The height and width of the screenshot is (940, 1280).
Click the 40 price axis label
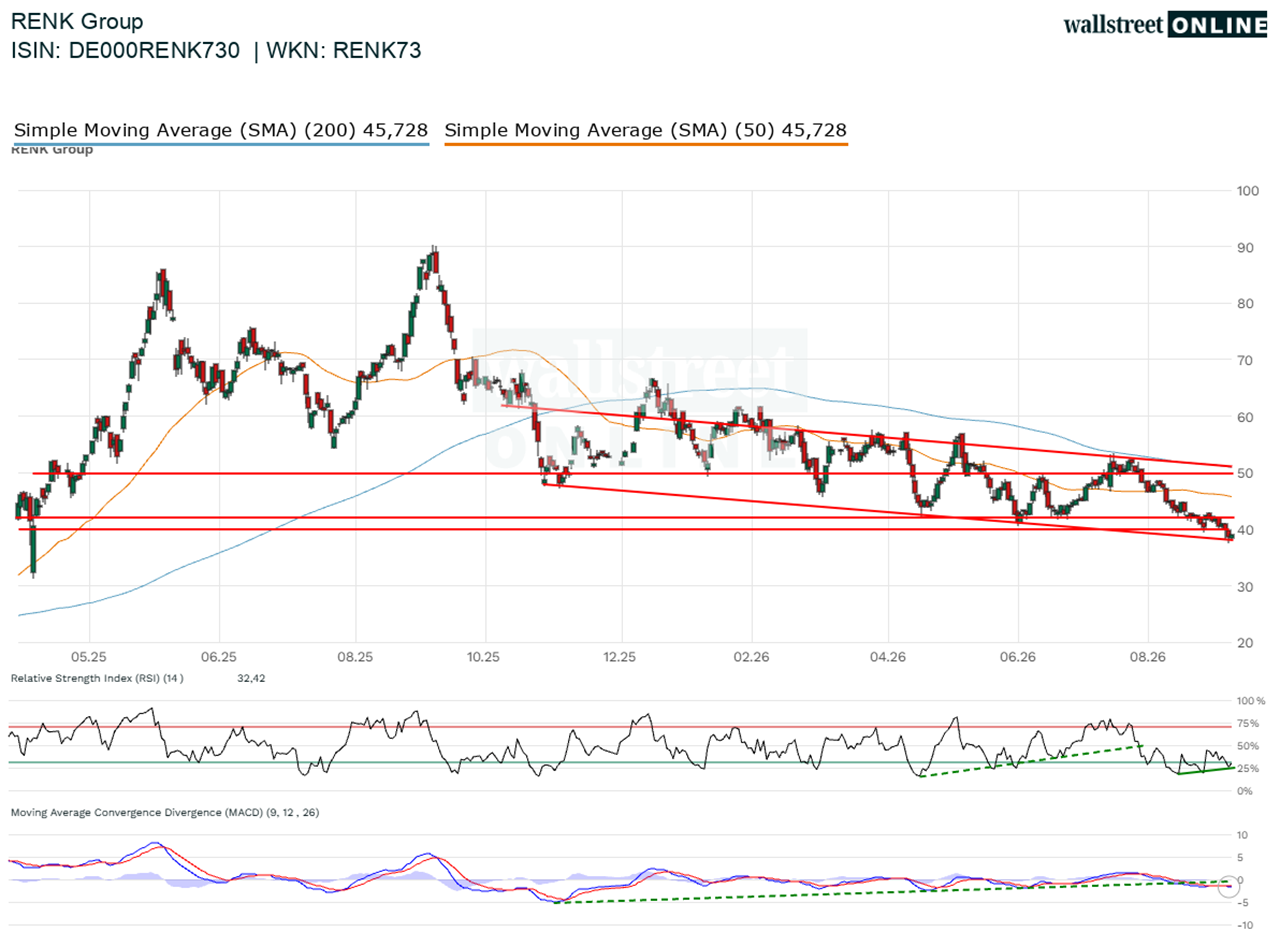click(x=1244, y=529)
